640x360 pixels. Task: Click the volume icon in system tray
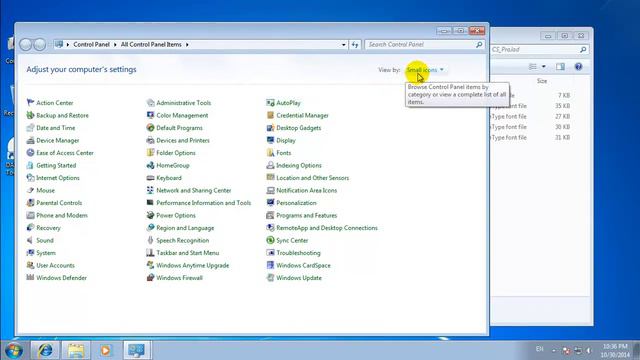589,350
